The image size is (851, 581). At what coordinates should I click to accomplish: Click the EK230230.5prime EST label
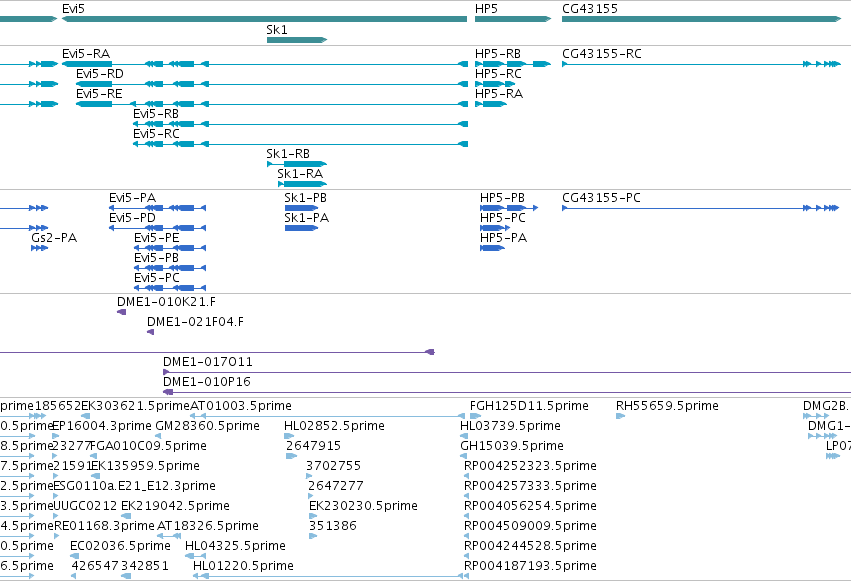(364, 506)
